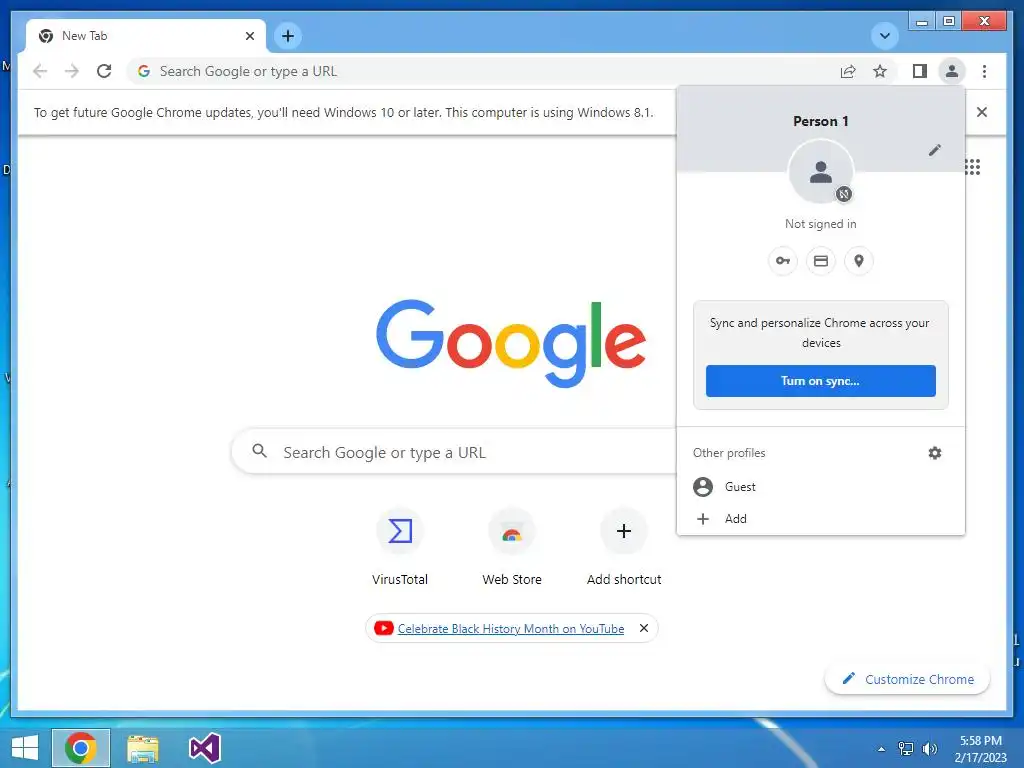Click the Google search box on page
The height and width of the screenshot is (768, 1024).
[x=454, y=452]
